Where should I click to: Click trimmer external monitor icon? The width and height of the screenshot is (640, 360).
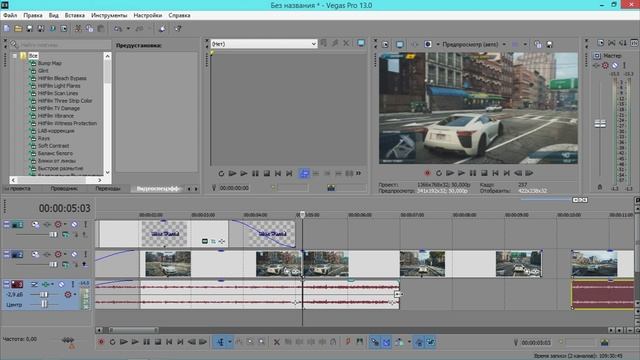point(361,43)
